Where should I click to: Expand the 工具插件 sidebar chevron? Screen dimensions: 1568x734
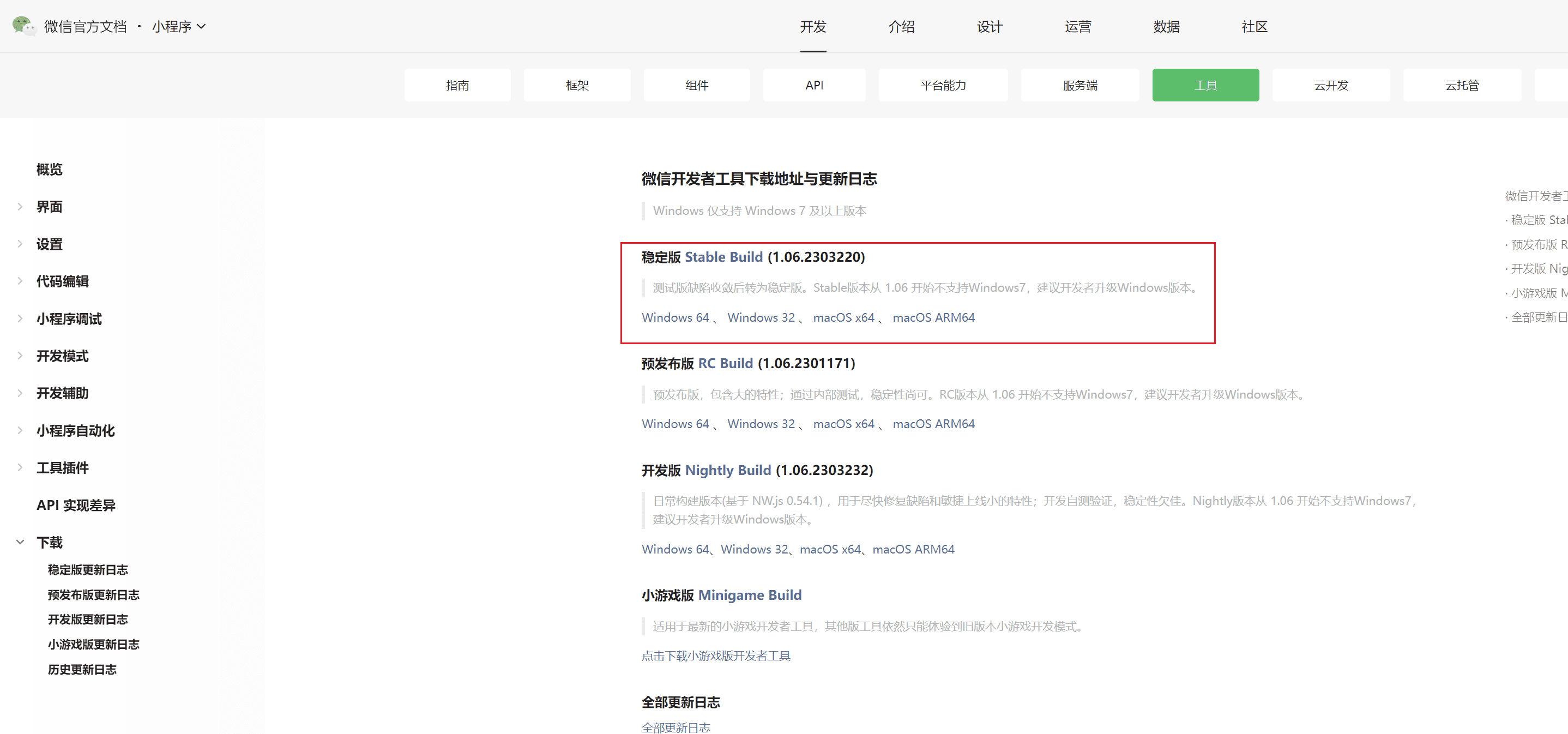pyautogui.click(x=20, y=468)
